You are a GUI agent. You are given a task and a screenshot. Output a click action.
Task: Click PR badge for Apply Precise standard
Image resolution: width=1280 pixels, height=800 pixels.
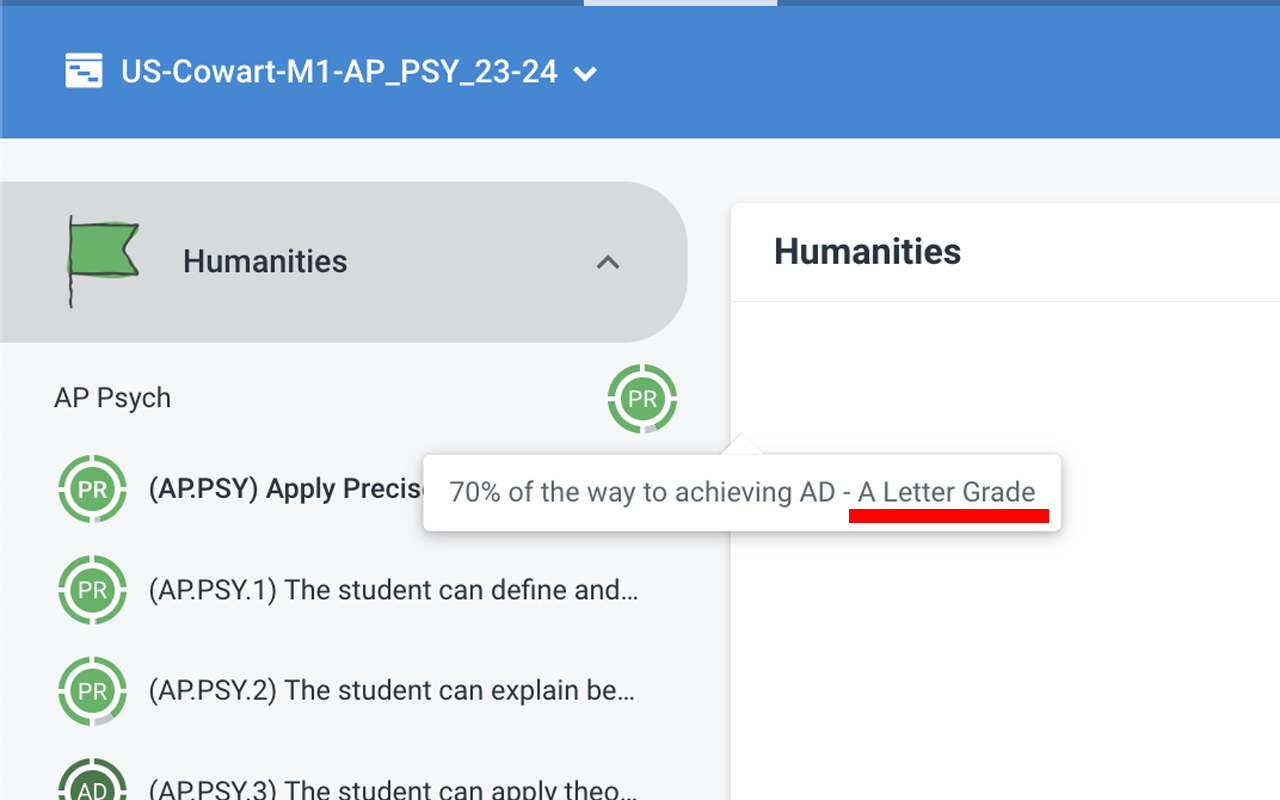(92, 490)
